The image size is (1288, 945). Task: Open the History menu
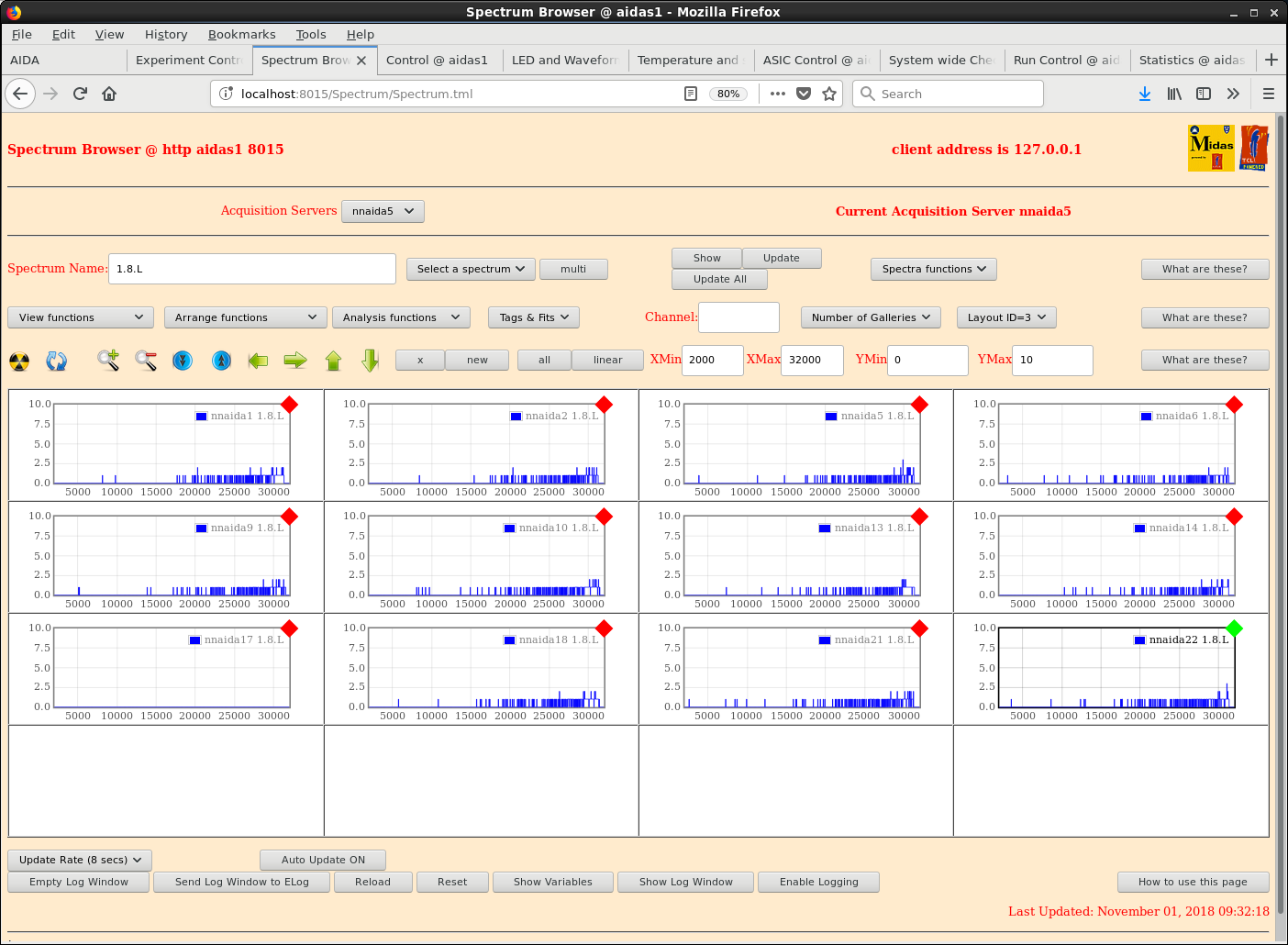point(166,34)
